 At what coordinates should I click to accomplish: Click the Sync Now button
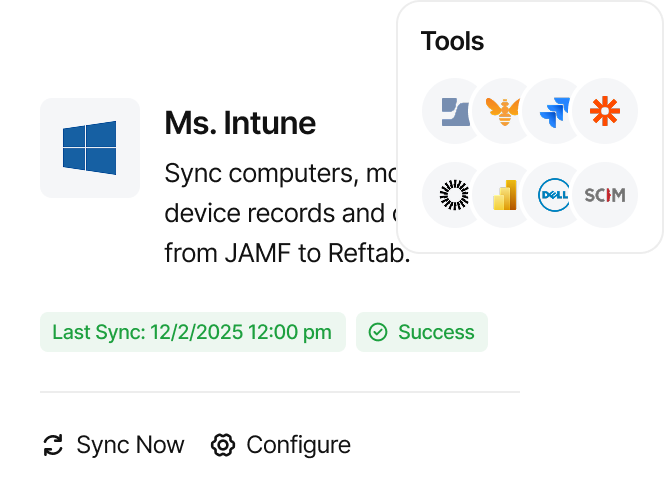(114, 445)
